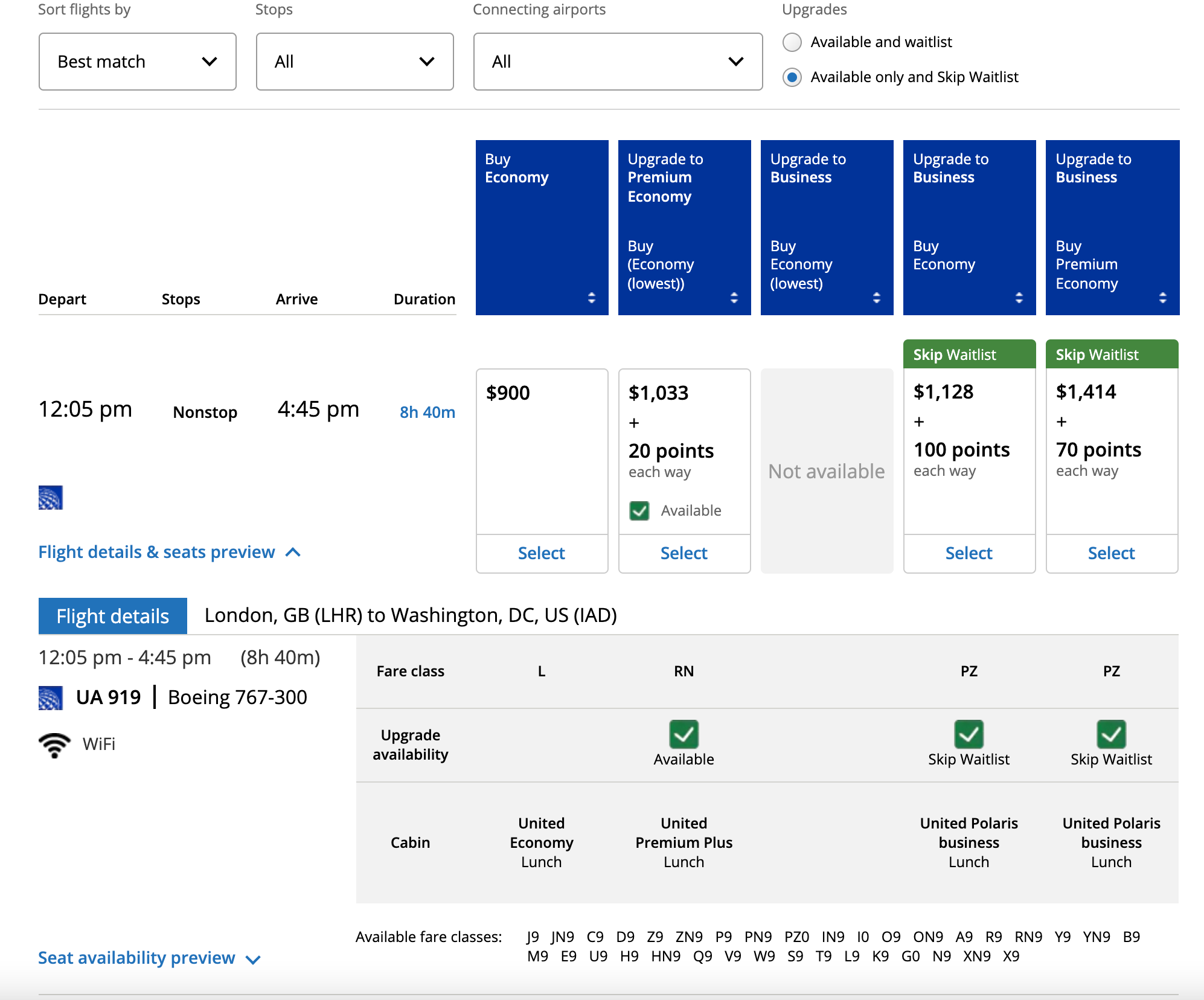Select the Available and waitlist radio button
Image resolution: width=1204 pixels, height=1000 pixels.
point(792,42)
